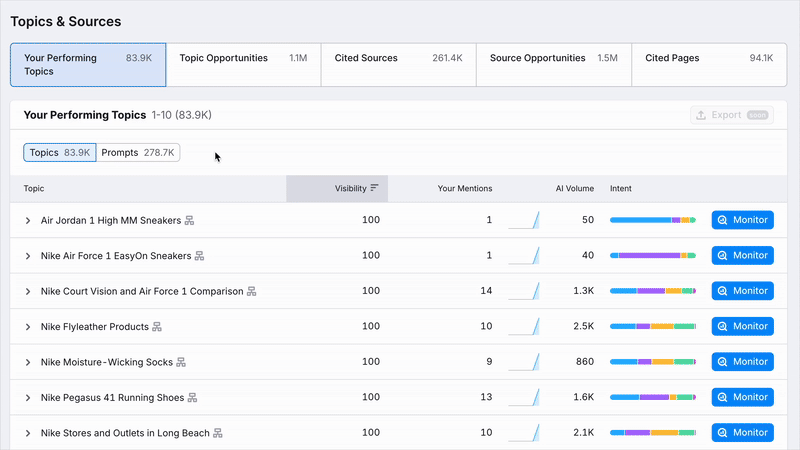Expand the Nike Flyleather Products row
Image resolution: width=800 pixels, height=450 pixels.
coord(28,327)
